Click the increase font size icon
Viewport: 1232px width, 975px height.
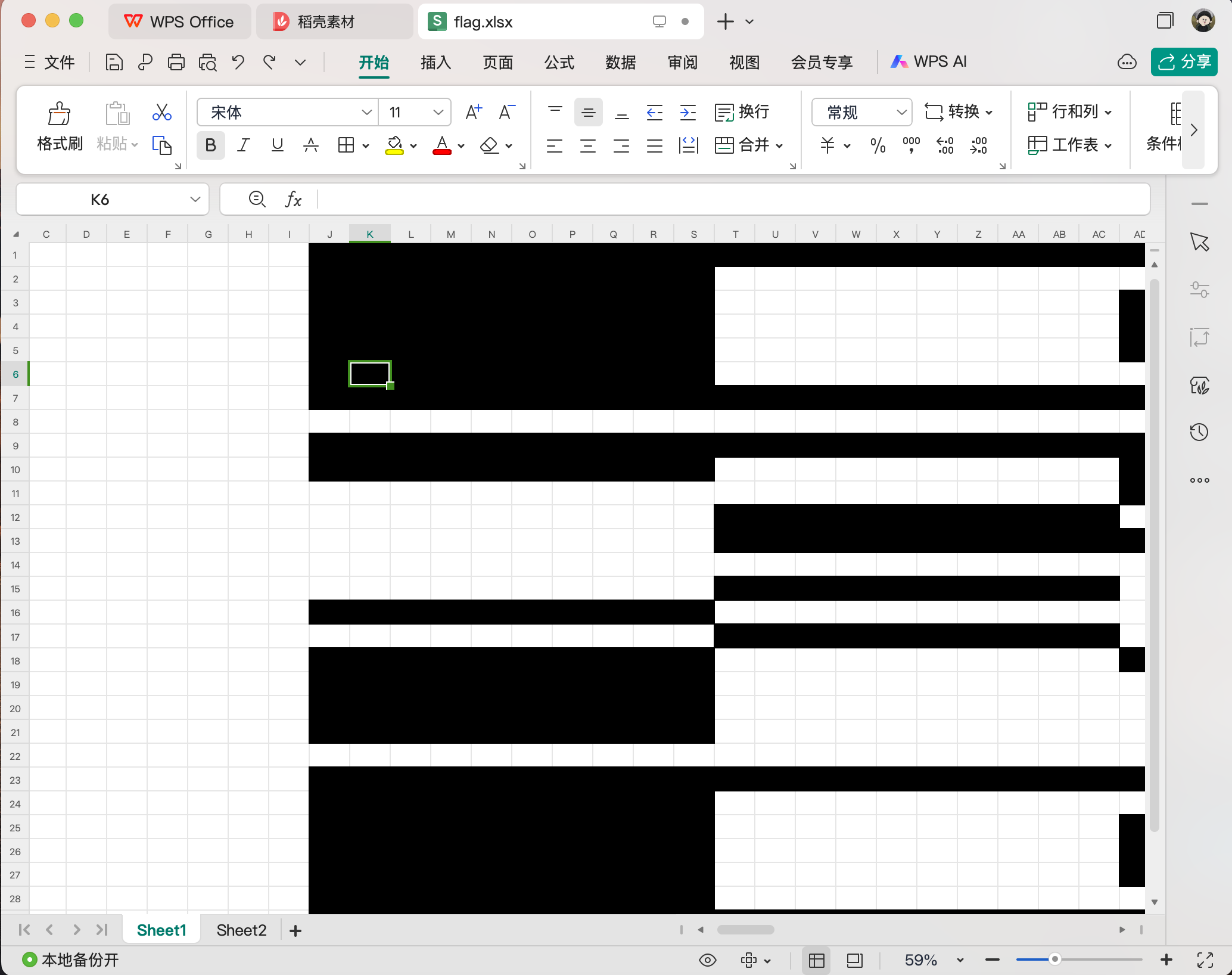coord(474,112)
